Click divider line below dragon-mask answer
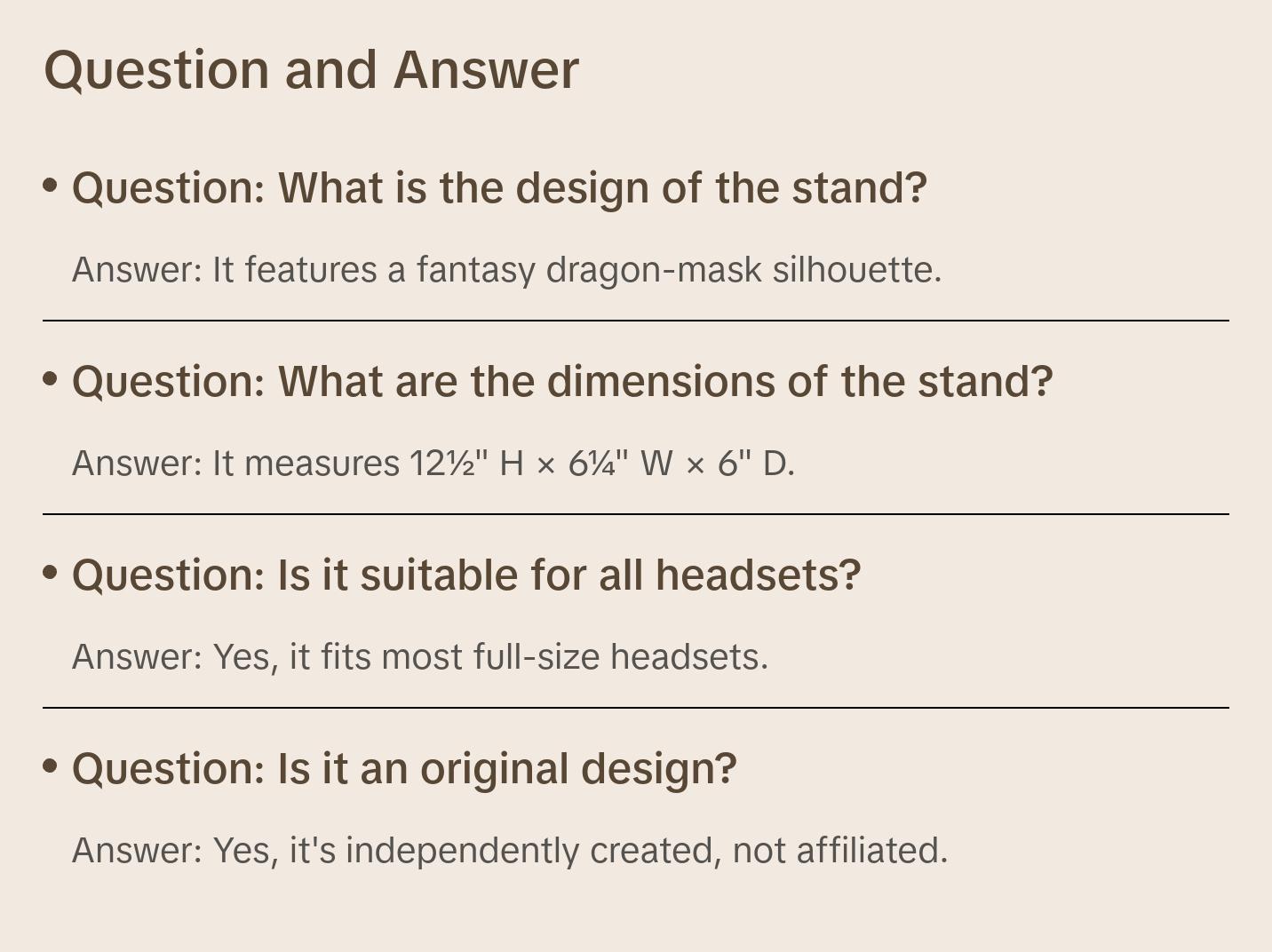 click(636, 321)
